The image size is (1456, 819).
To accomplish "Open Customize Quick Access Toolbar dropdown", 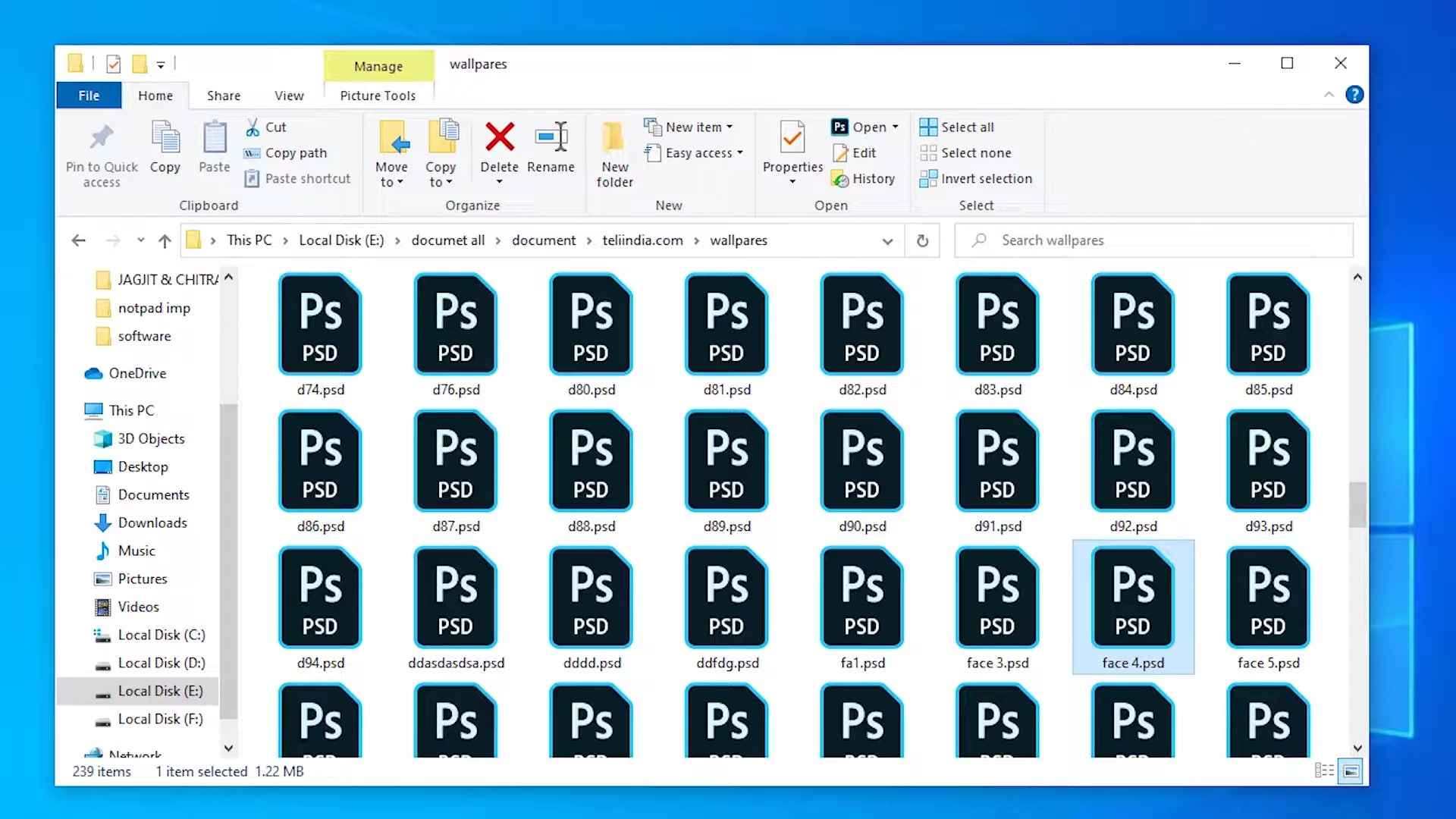I will 161,64.
